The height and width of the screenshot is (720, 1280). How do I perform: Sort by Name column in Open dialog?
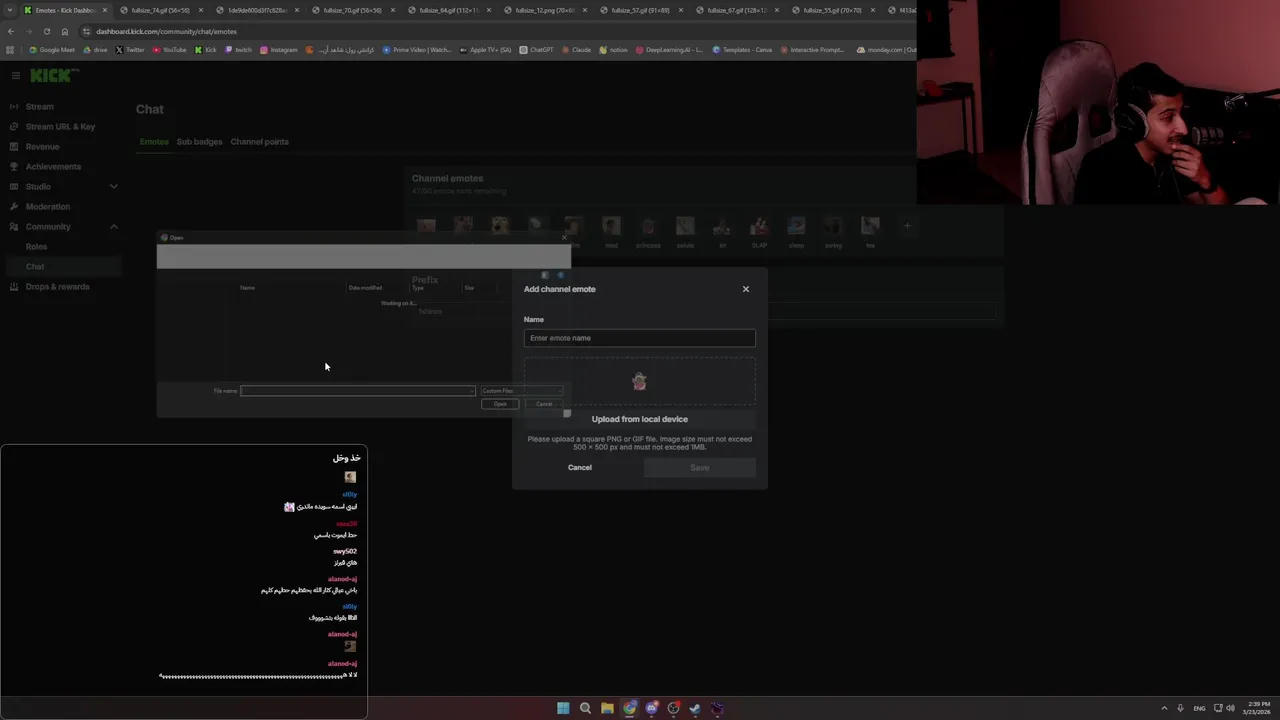click(247, 288)
